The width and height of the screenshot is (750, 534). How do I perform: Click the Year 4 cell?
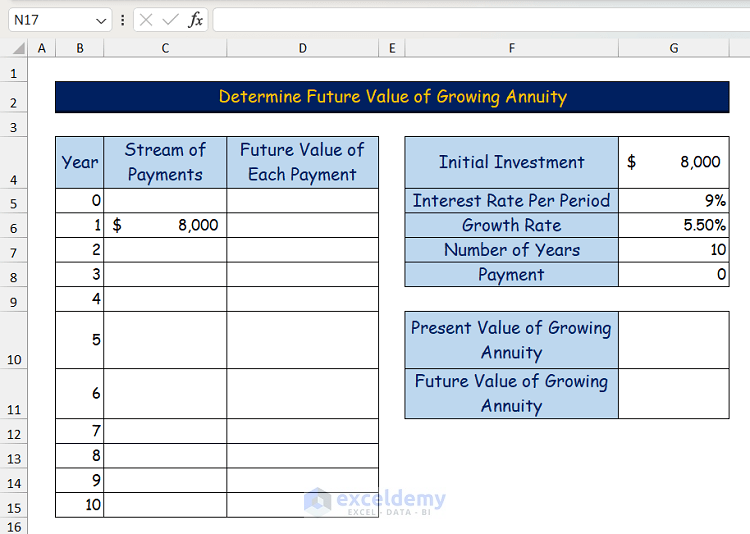coord(79,300)
